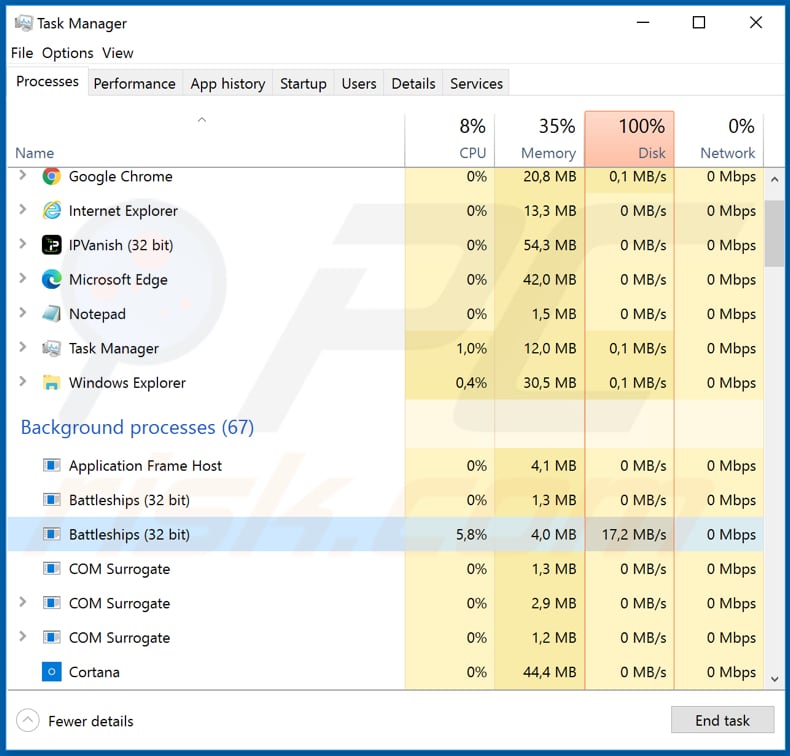Viewport: 790px width, 756px height.
Task: Sort by the Name column header
Action: click(x=206, y=140)
